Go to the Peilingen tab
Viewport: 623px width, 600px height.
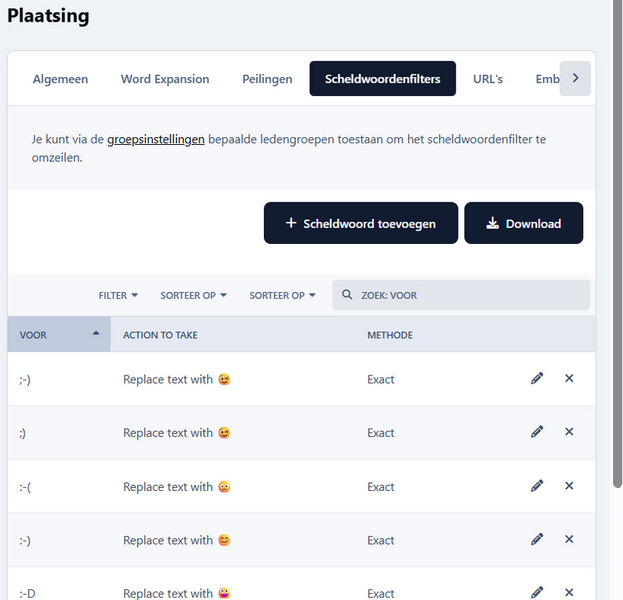pos(267,79)
